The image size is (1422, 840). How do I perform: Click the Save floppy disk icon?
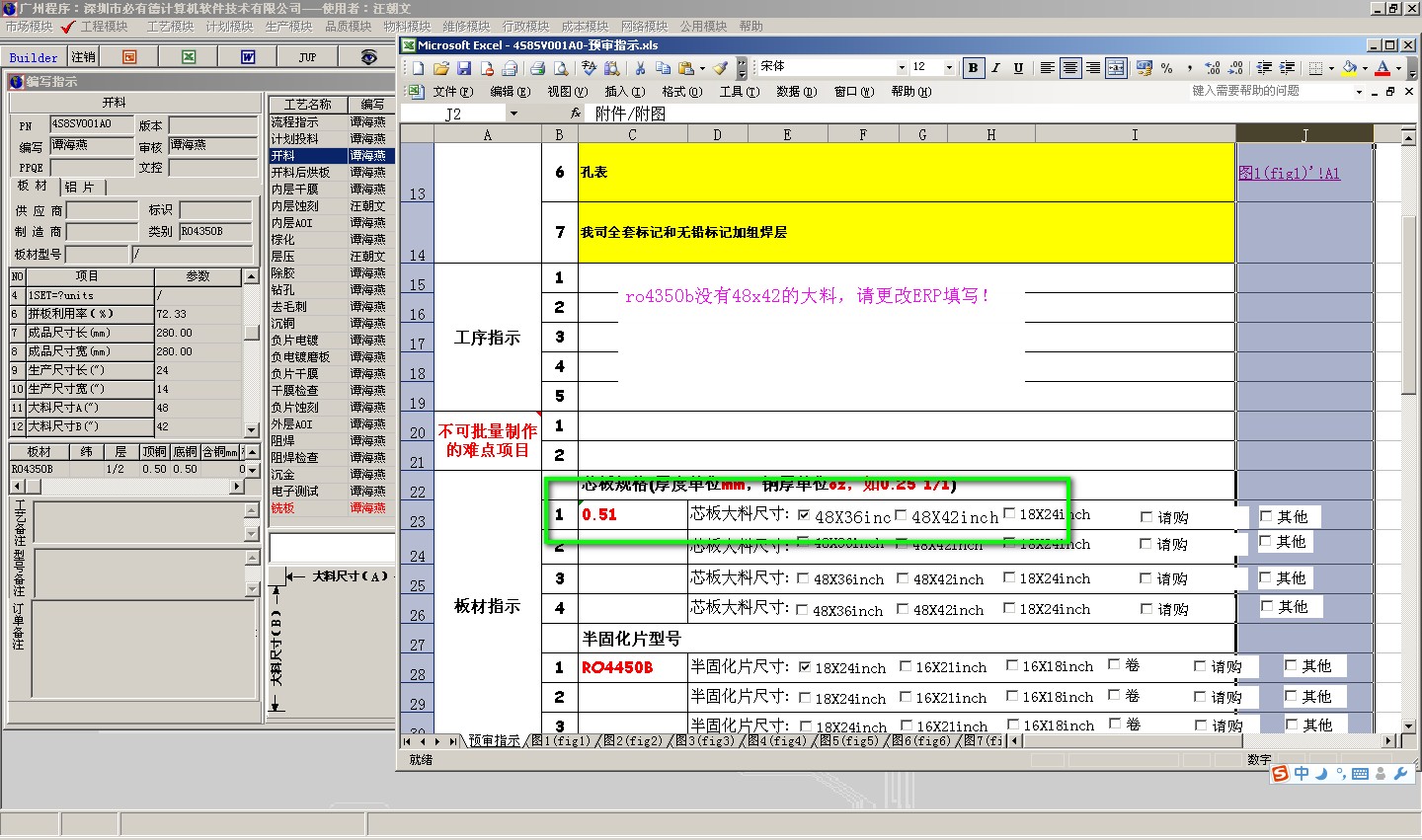pos(464,68)
